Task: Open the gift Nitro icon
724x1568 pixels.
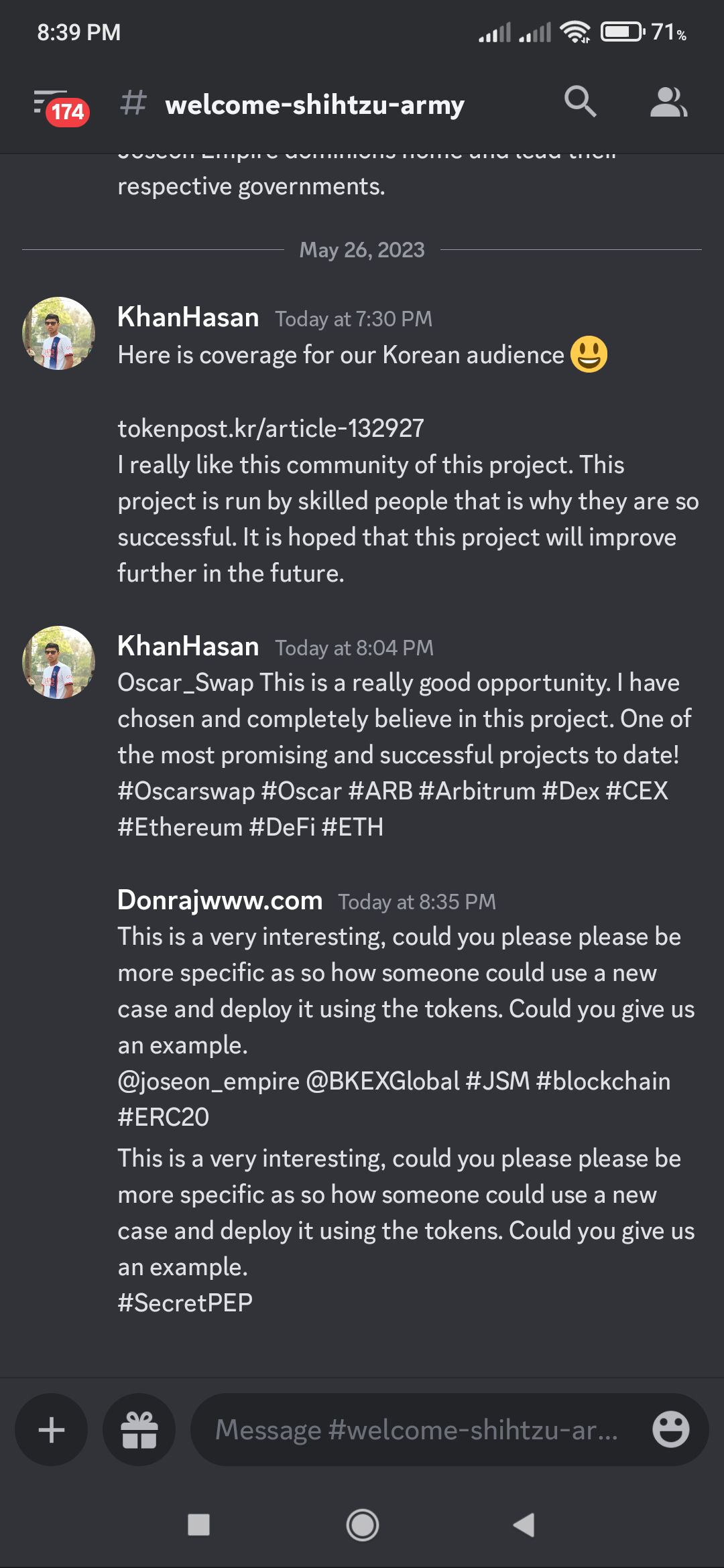Action: 139,1430
